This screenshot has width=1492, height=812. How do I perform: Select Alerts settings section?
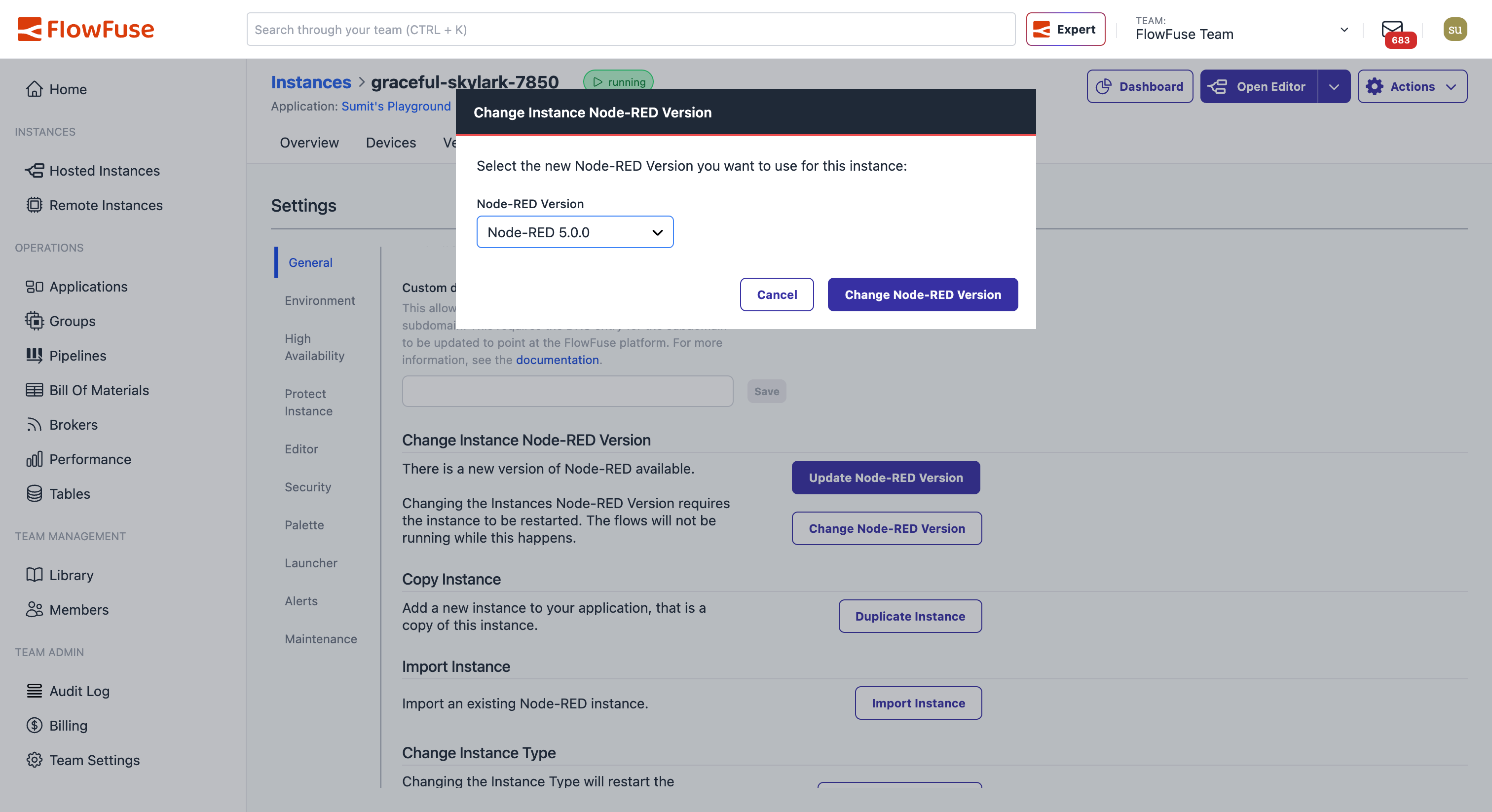pyautogui.click(x=301, y=600)
